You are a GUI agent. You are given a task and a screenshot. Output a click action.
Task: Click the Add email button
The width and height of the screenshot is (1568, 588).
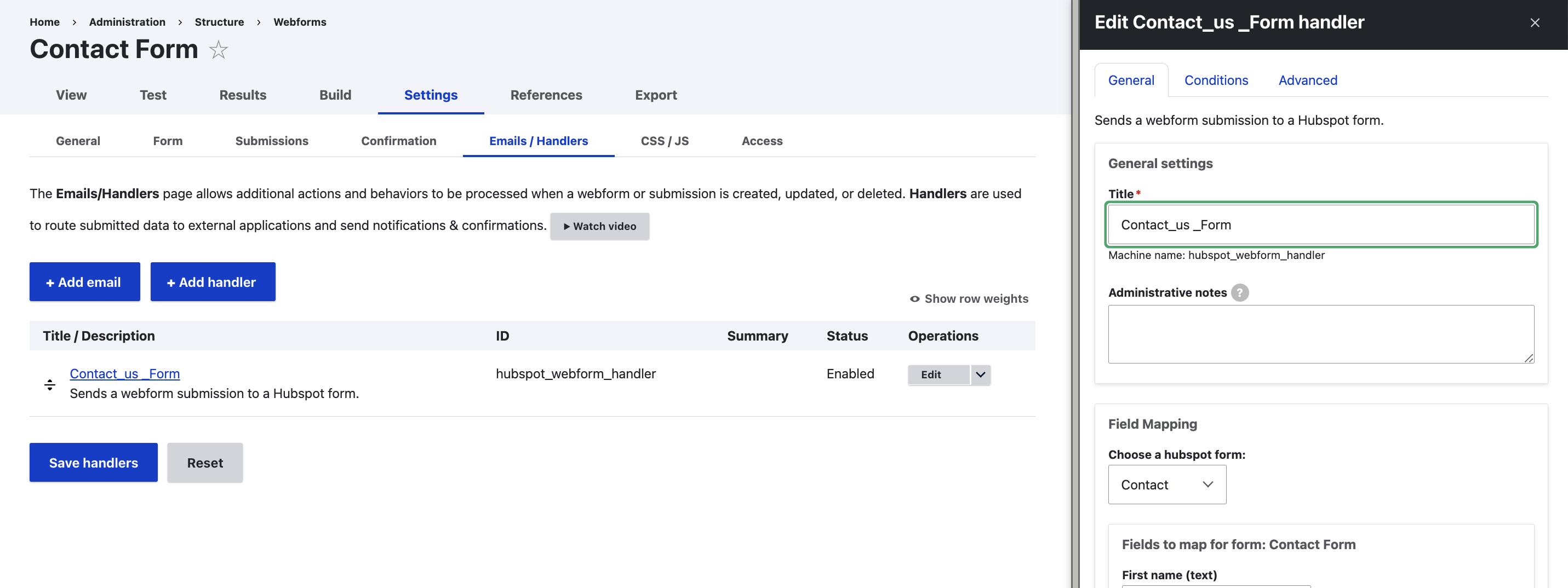coord(84,281)
